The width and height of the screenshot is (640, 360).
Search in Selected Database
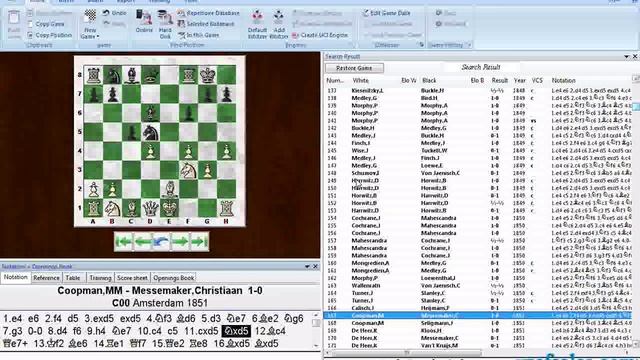(206, 24)
